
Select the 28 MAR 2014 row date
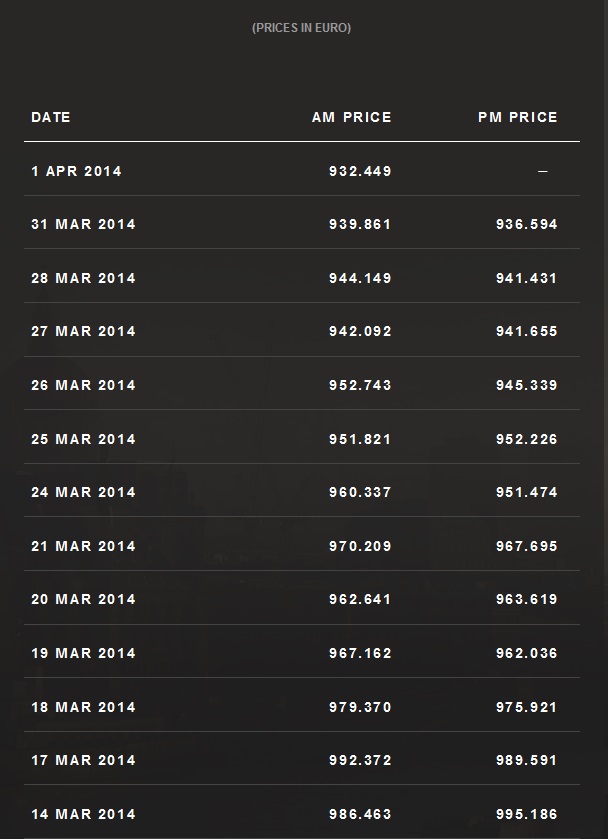click(83, 278)
